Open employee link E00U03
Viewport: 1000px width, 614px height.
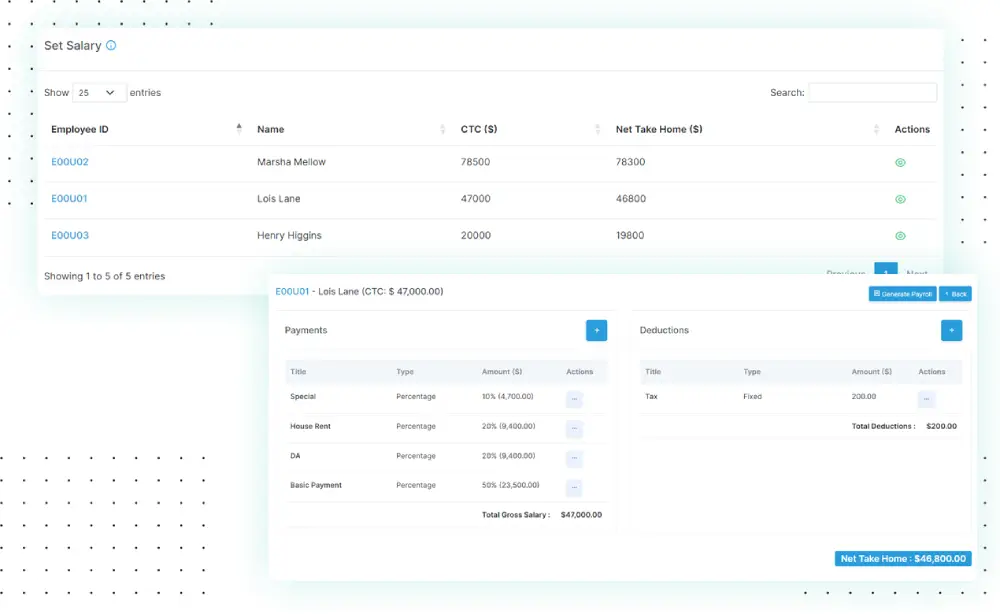point(70,236)
